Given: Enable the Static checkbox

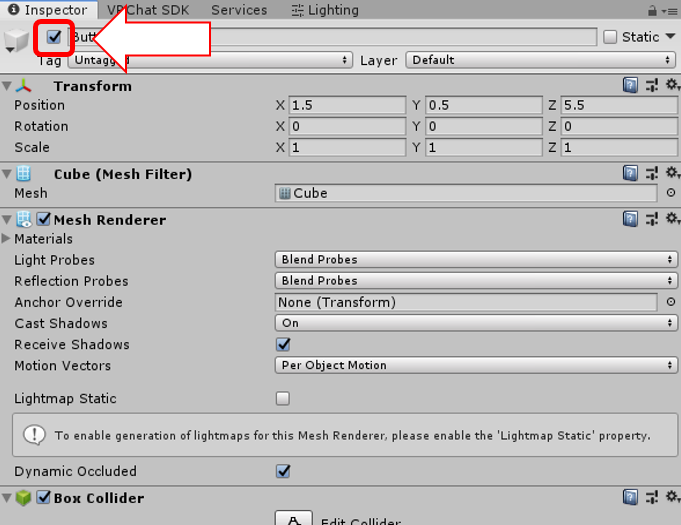Looking at the screenshot, I should click(x=610, y=37).
